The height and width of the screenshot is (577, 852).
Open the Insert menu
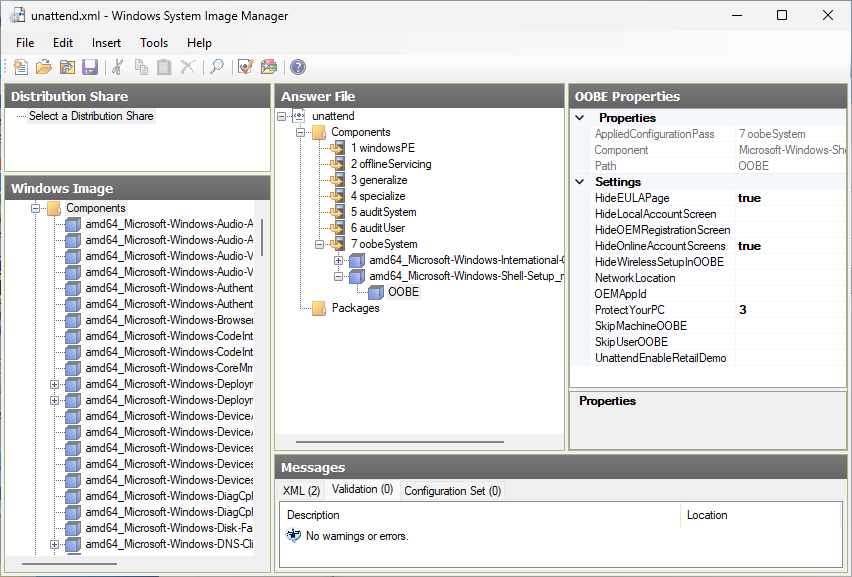pyautogui.click(x=106, y=43)
